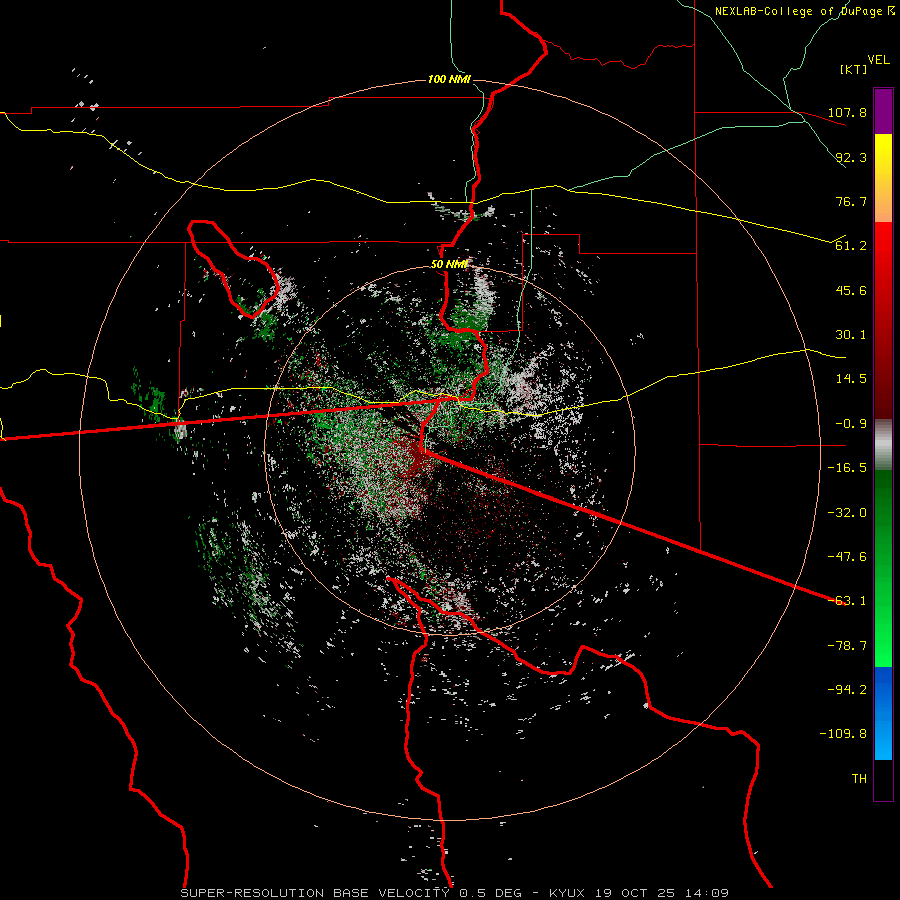Click the 107.8 legend value
900x900 pixels.
pyautogui.click(x=847, y=112)
